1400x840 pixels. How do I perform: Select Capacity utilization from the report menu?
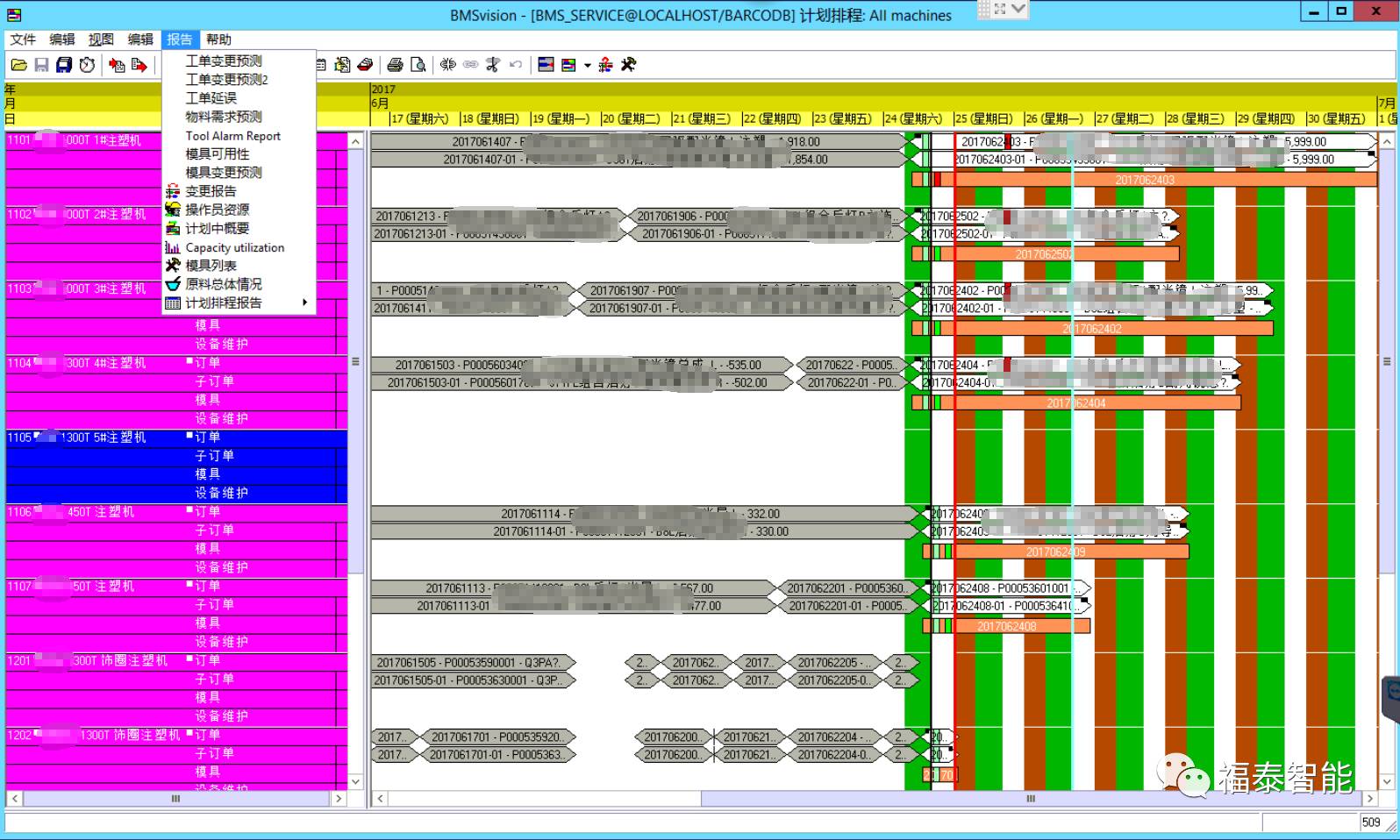(234, 247)
